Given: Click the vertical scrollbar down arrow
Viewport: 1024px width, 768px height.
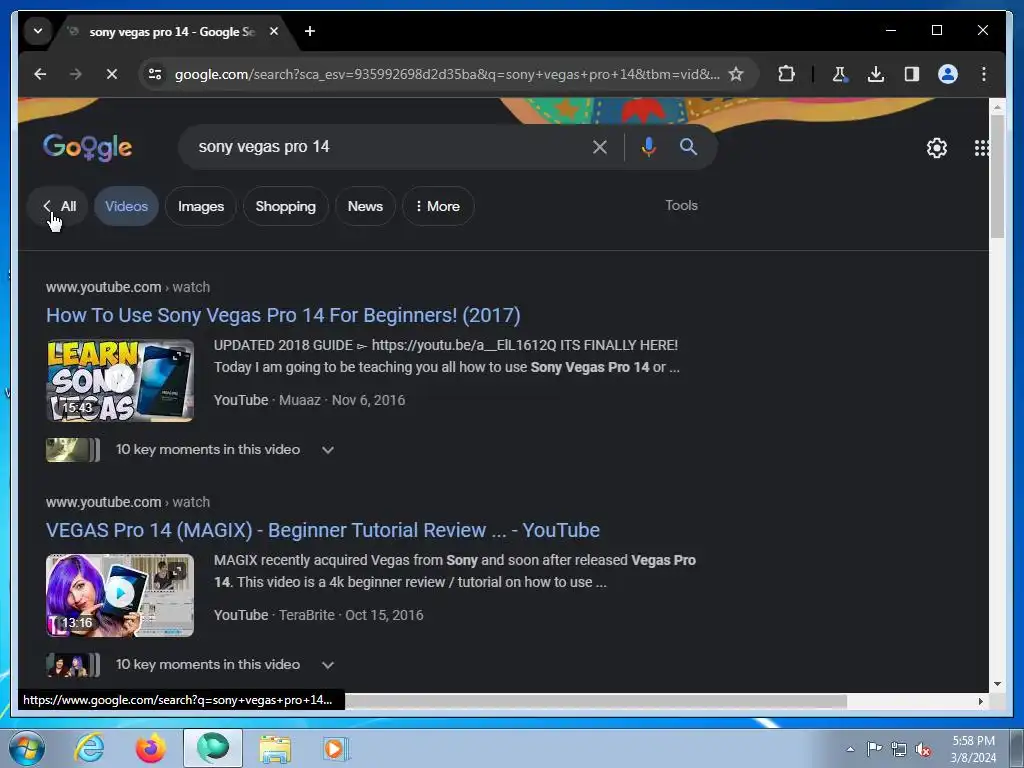Looking at the screenshot, I should (997, 684).
